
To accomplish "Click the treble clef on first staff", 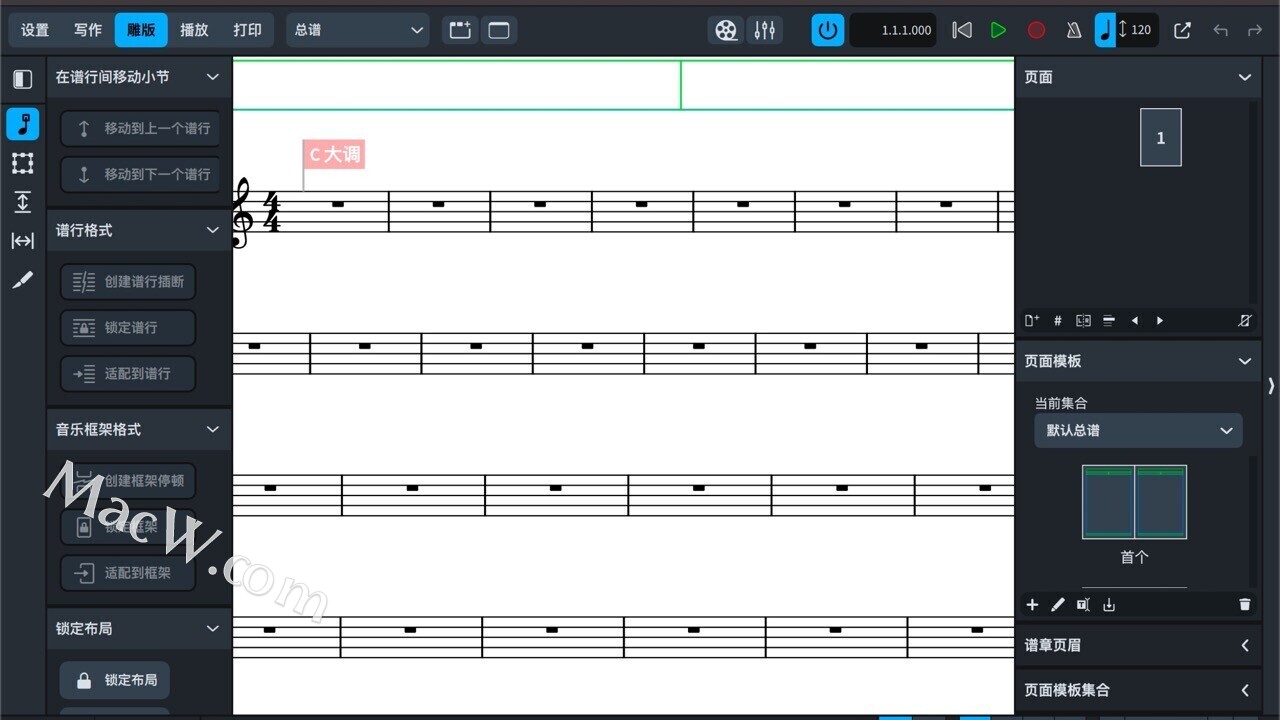I will coord(241,213).
